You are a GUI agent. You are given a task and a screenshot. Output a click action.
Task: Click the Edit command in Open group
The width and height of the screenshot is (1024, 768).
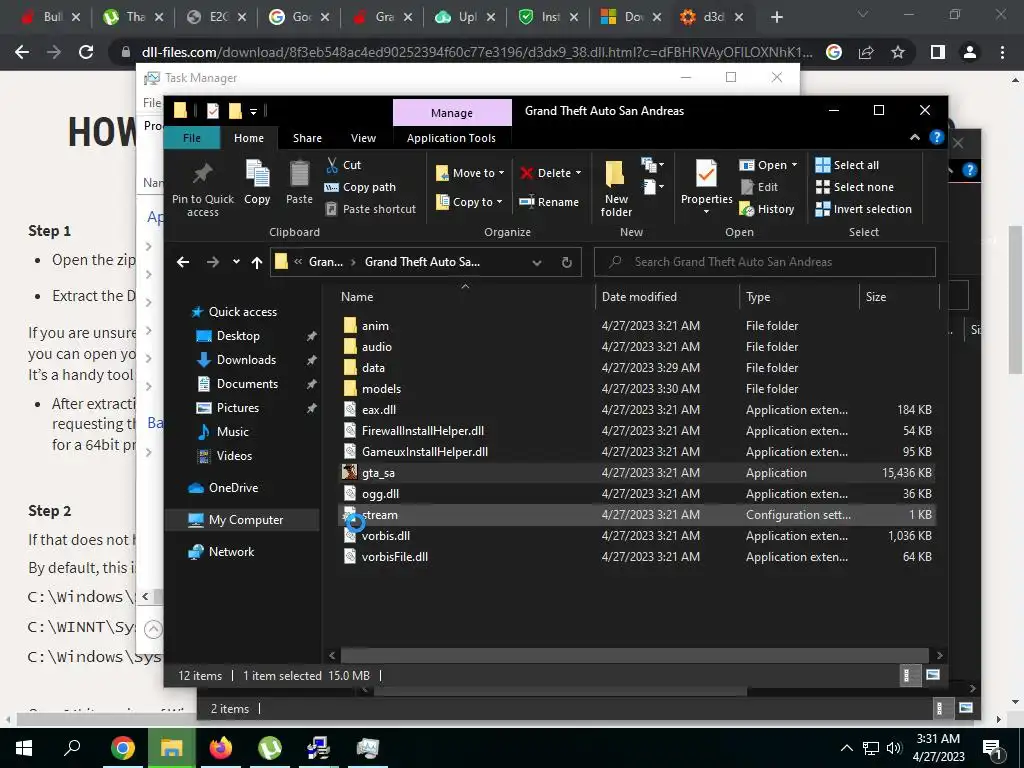click(760, 187)
